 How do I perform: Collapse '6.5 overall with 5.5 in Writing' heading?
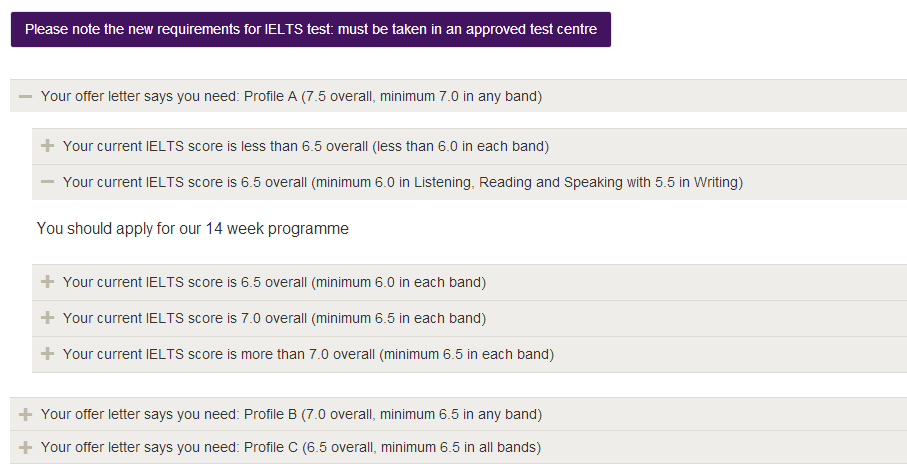coord(400,182)
